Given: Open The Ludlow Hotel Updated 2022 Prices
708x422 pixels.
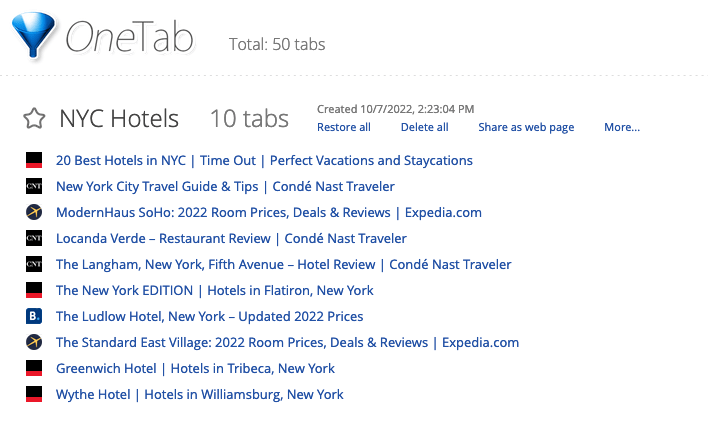Looking at the screenshot, I should click(x=210, y=316).
